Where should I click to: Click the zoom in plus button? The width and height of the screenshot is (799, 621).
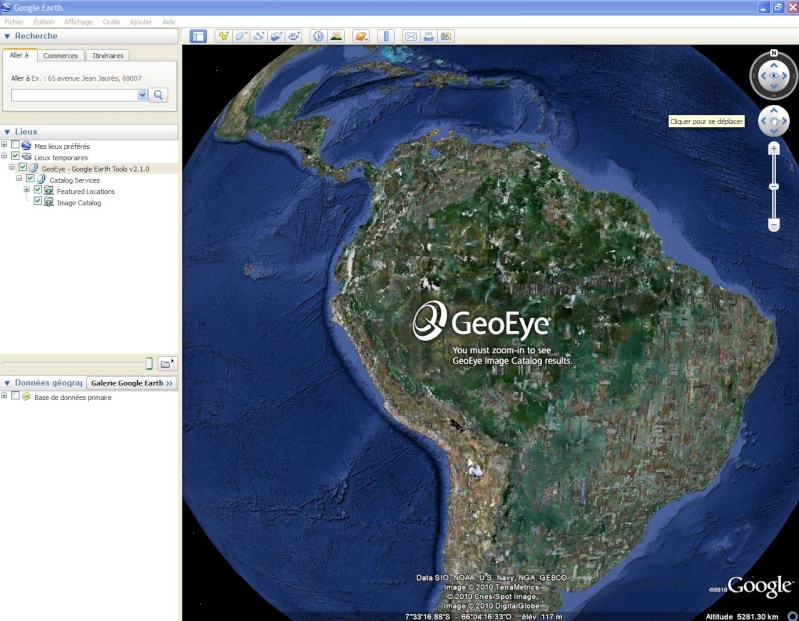click(774, 149)
